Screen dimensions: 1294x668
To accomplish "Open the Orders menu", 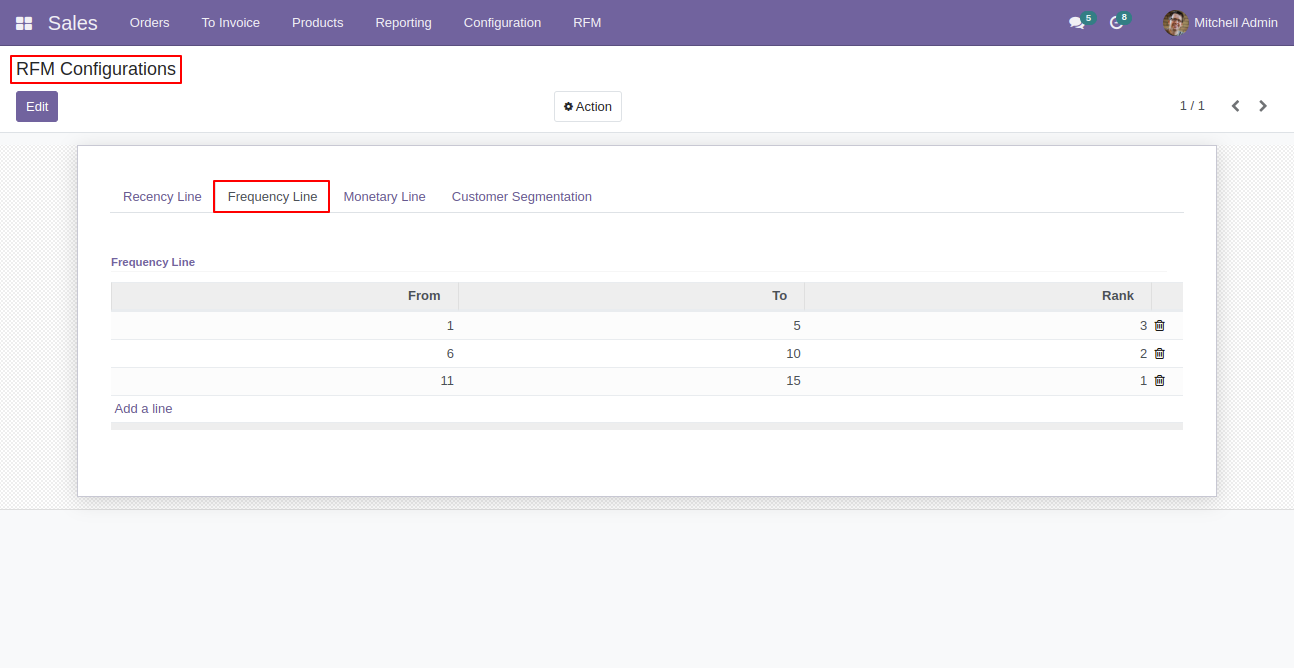I will (x=150, y=23).
